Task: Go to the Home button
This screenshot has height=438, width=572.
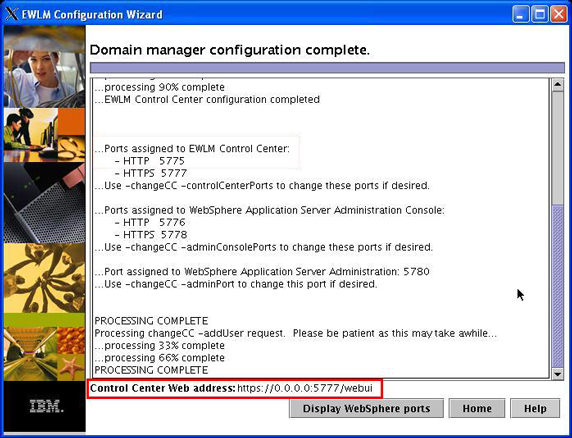Action: click(x=477, y=408)
